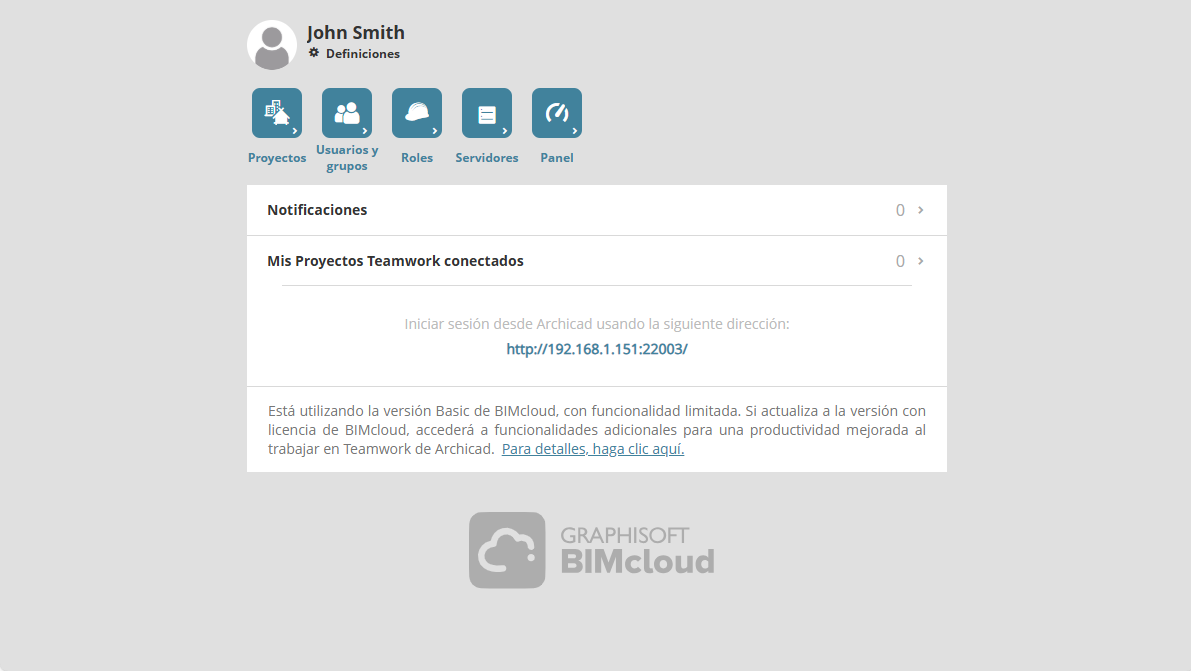Screen dimensions: 1191x671
Task: Click the http://192.168.1.151:22003/ address link
Action: [x=597, y=349]
